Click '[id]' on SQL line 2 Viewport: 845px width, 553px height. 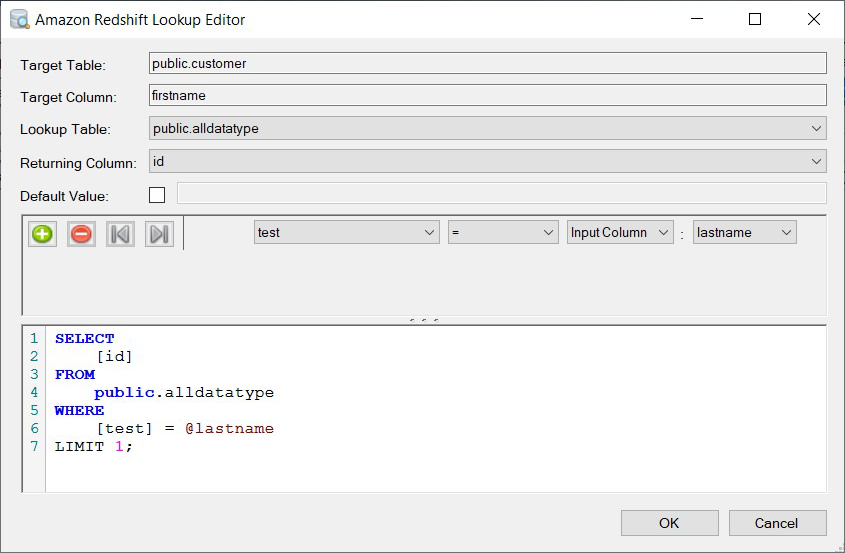pyautogui.click(x=114, y=356)
